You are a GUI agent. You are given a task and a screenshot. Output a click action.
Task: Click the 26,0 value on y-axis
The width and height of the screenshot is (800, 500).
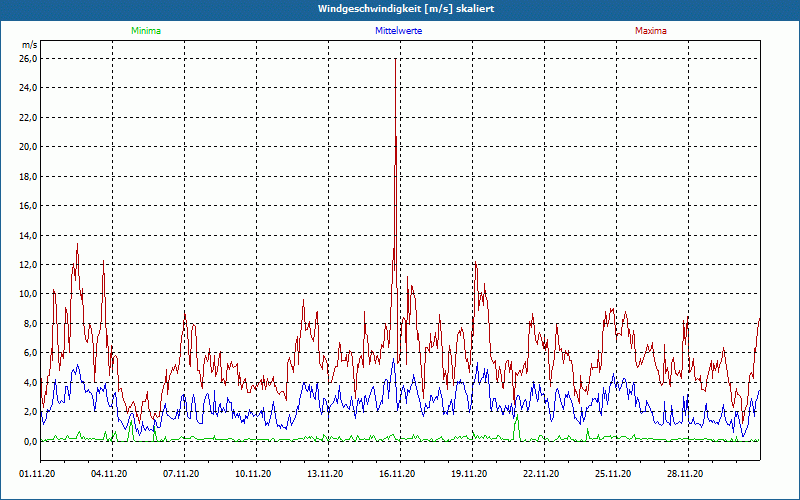29,59
